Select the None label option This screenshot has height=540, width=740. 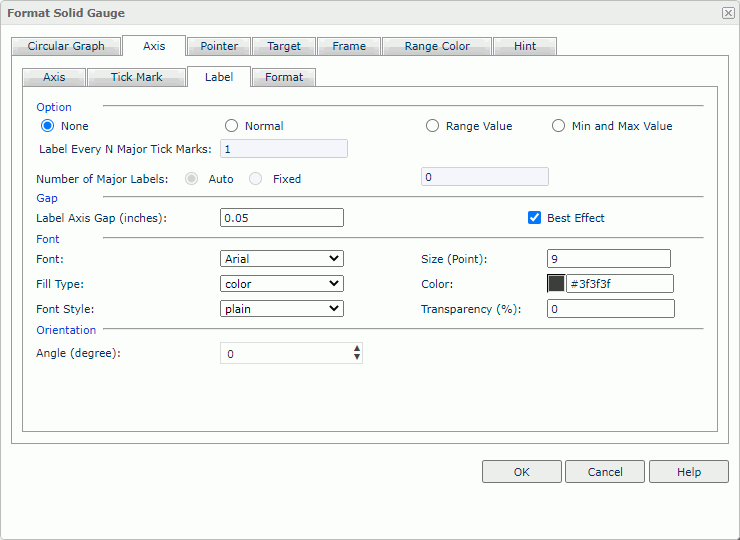coord(47,126)
